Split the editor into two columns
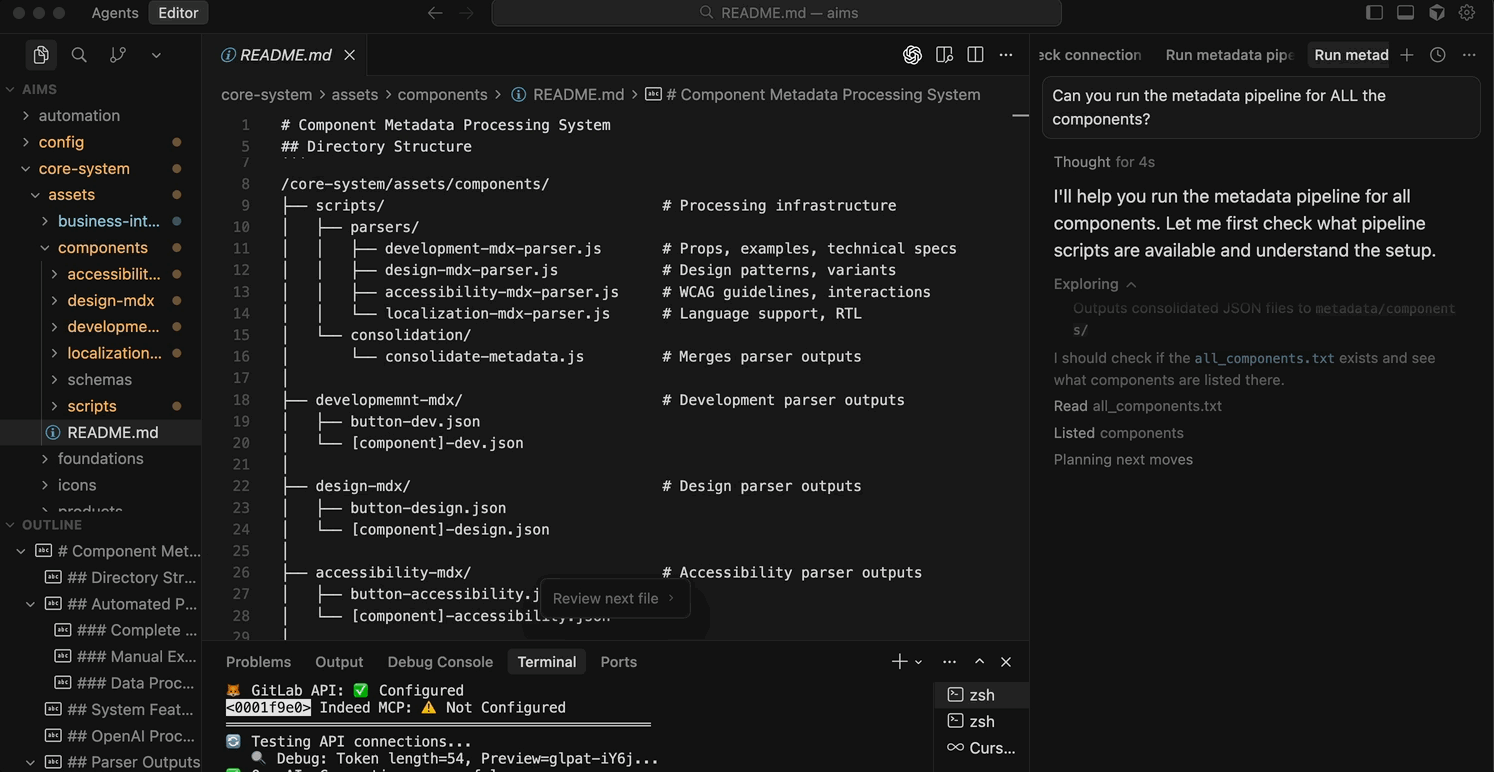1494x772 pixels. tap(975, 55)
